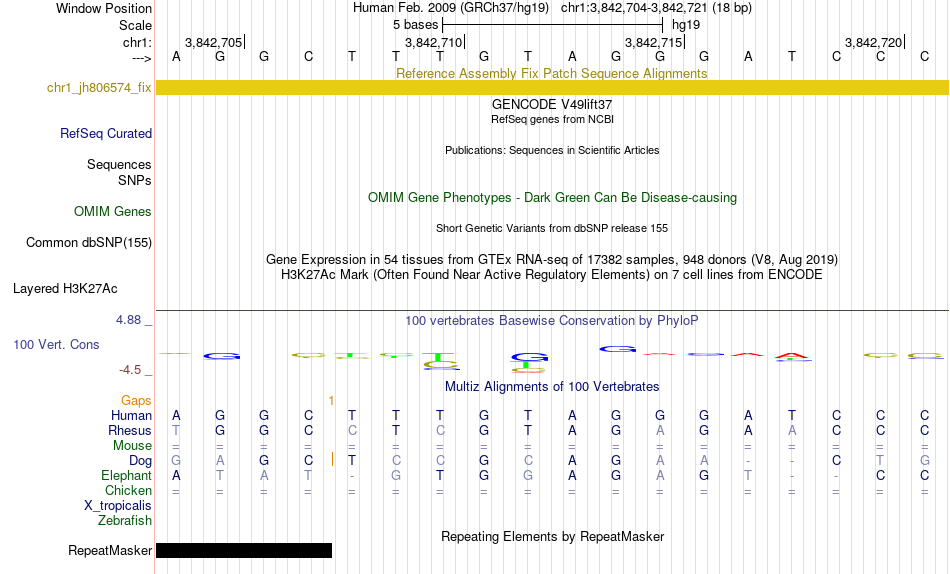Click the chr1_jh806574_fix track label
Viewport: 950px width, 574px height.
[99, 87]
